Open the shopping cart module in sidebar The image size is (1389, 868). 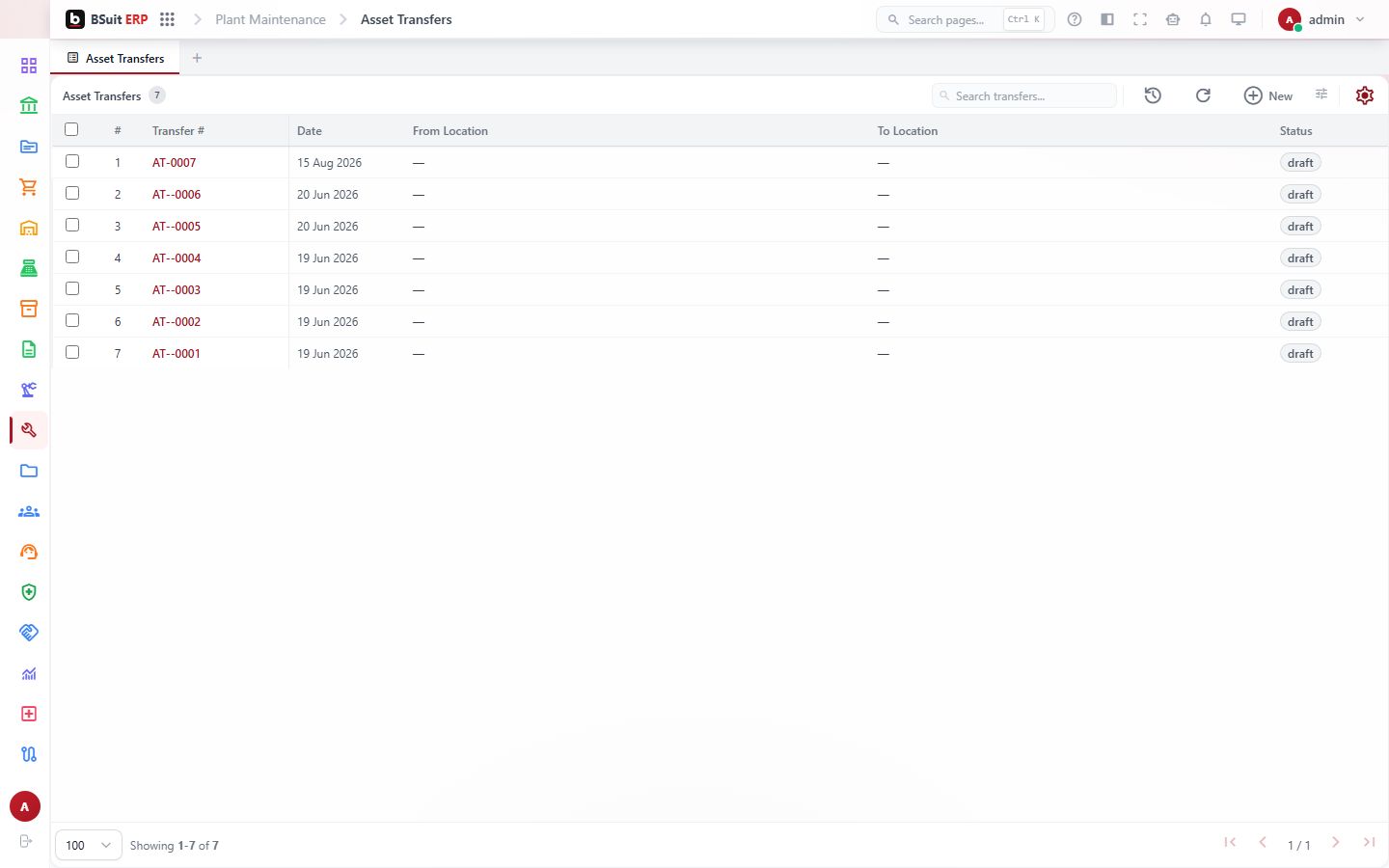29,187
